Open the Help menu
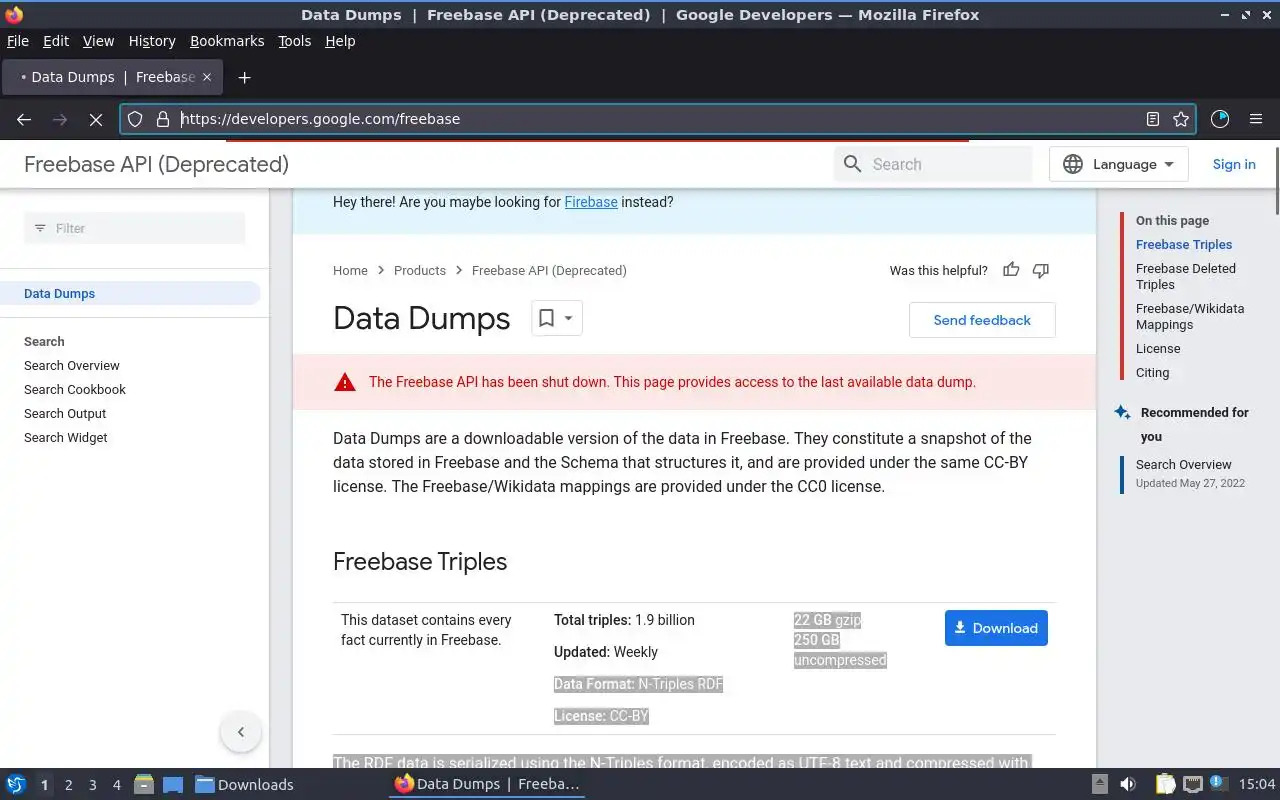Image resolution: width=1280 pixels, height=800 pixels. [340, 41]
